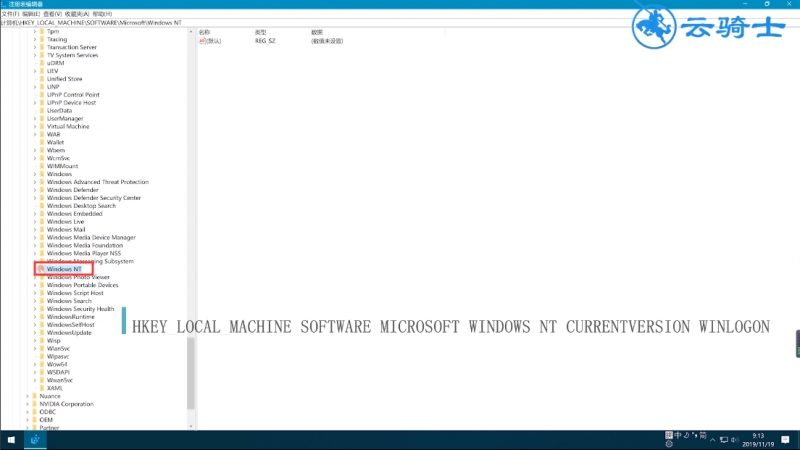
Task: Click the UserData folder icon
Action: point(42,110)
